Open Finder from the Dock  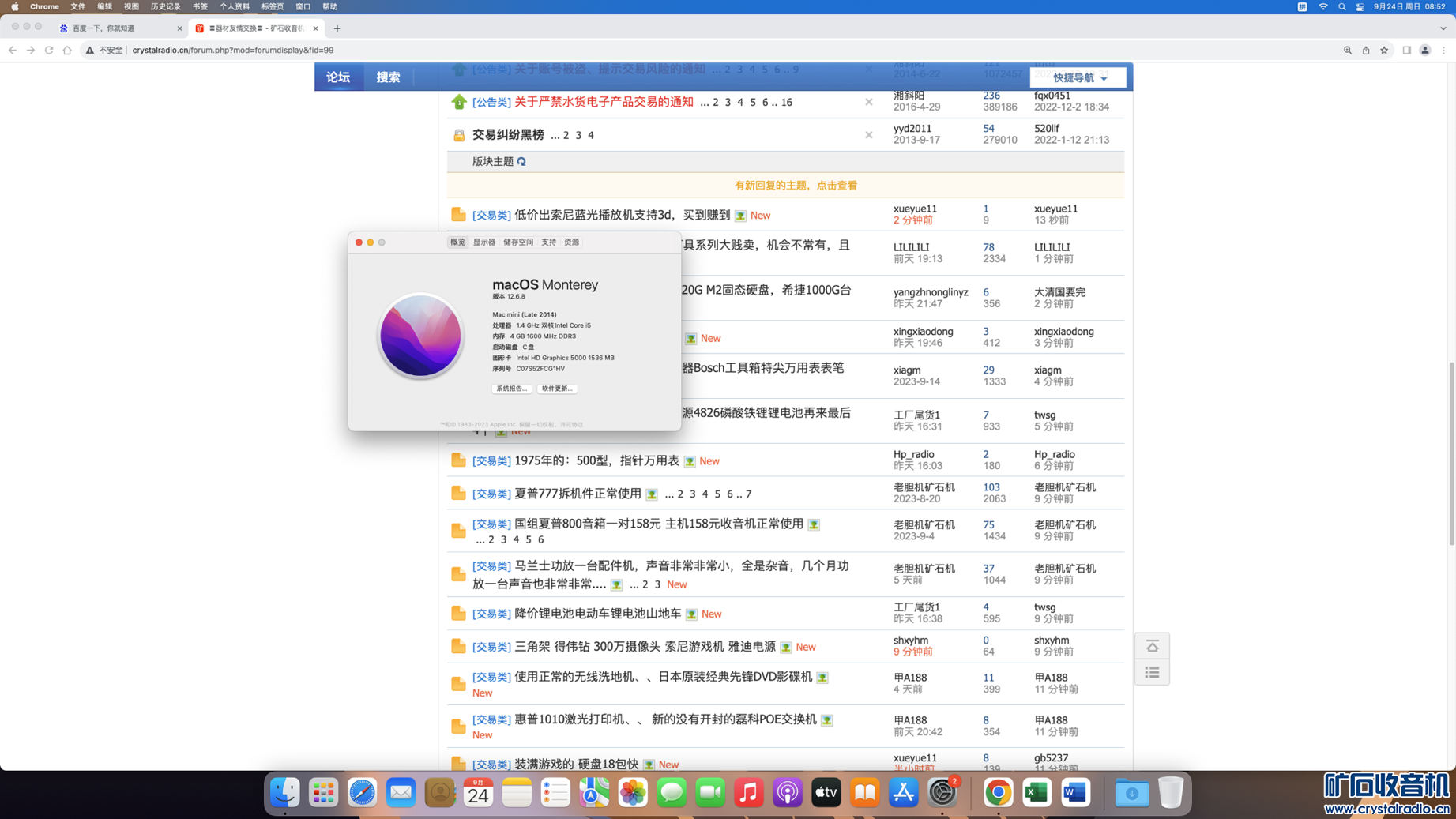pyautogui.click(x=284, y=792)
